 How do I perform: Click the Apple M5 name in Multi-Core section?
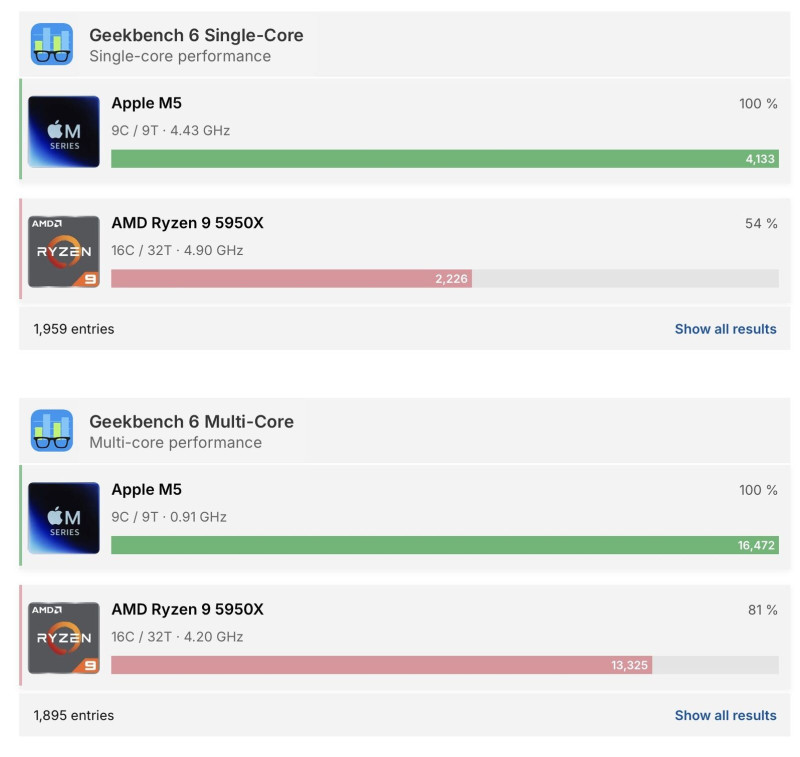[x=146, y=490]
